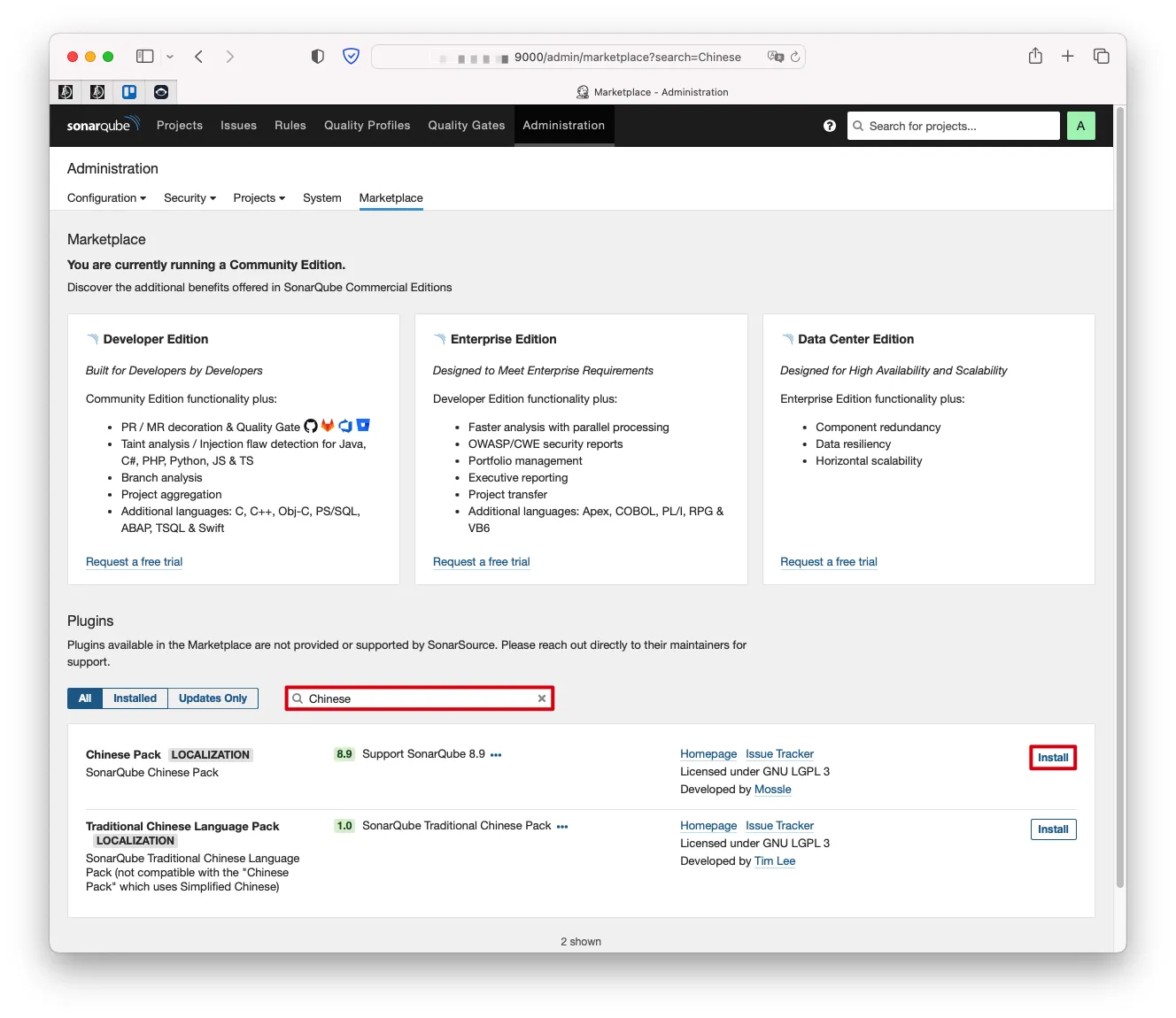
Task: Open the Security dropdown
Action: coord(190,198)
